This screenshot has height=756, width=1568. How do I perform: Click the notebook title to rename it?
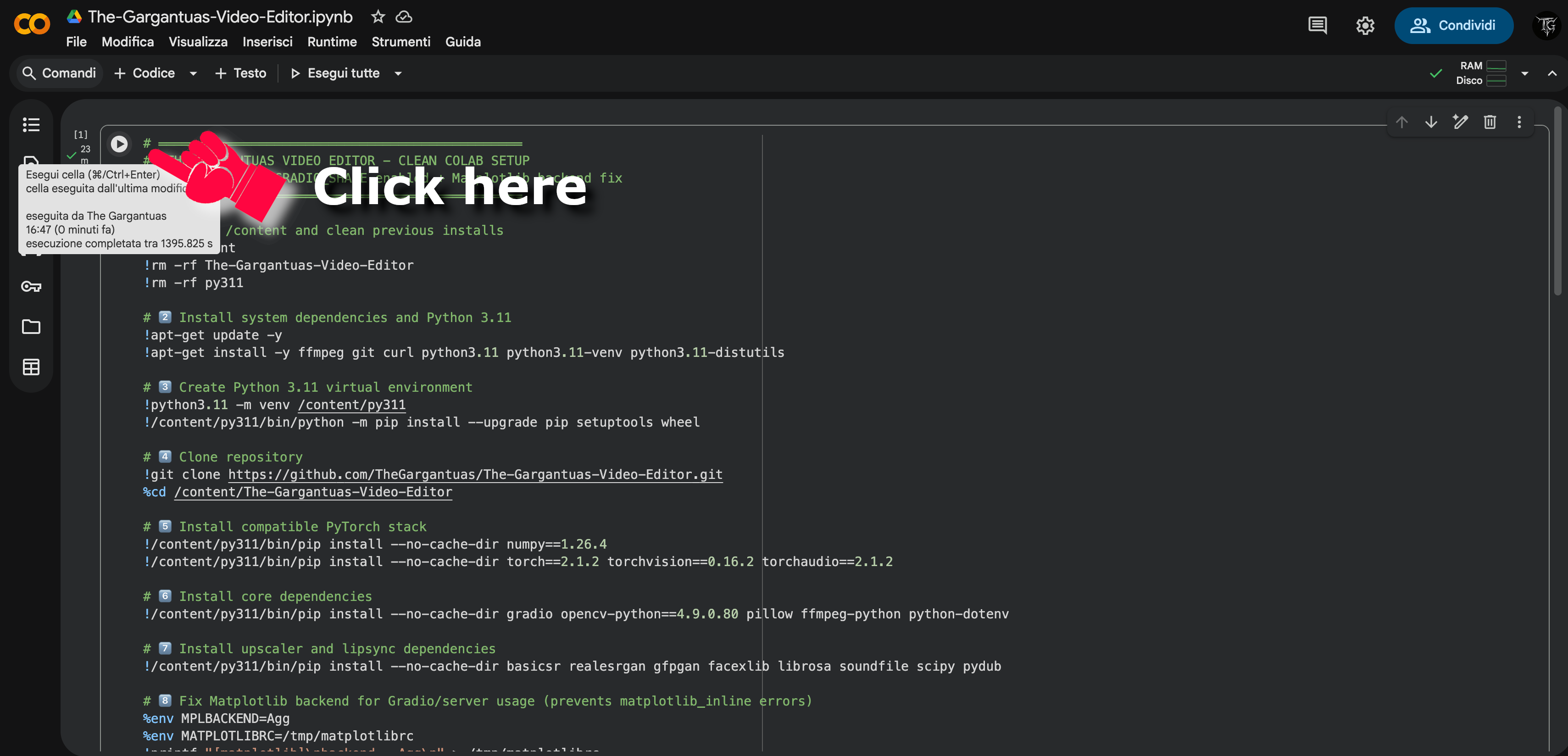tap(220, 17)
